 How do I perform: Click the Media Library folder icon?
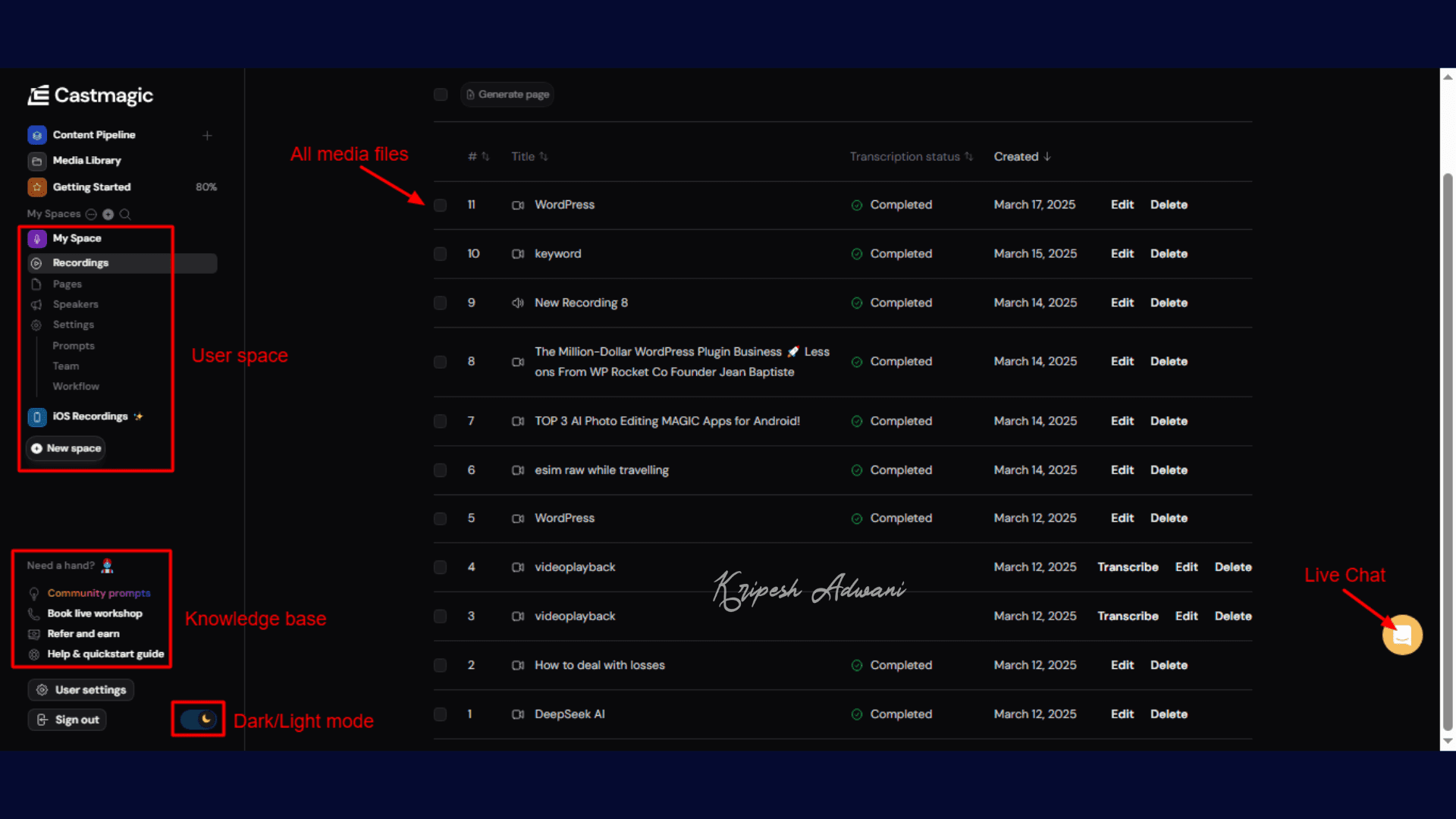click(37, 161)
